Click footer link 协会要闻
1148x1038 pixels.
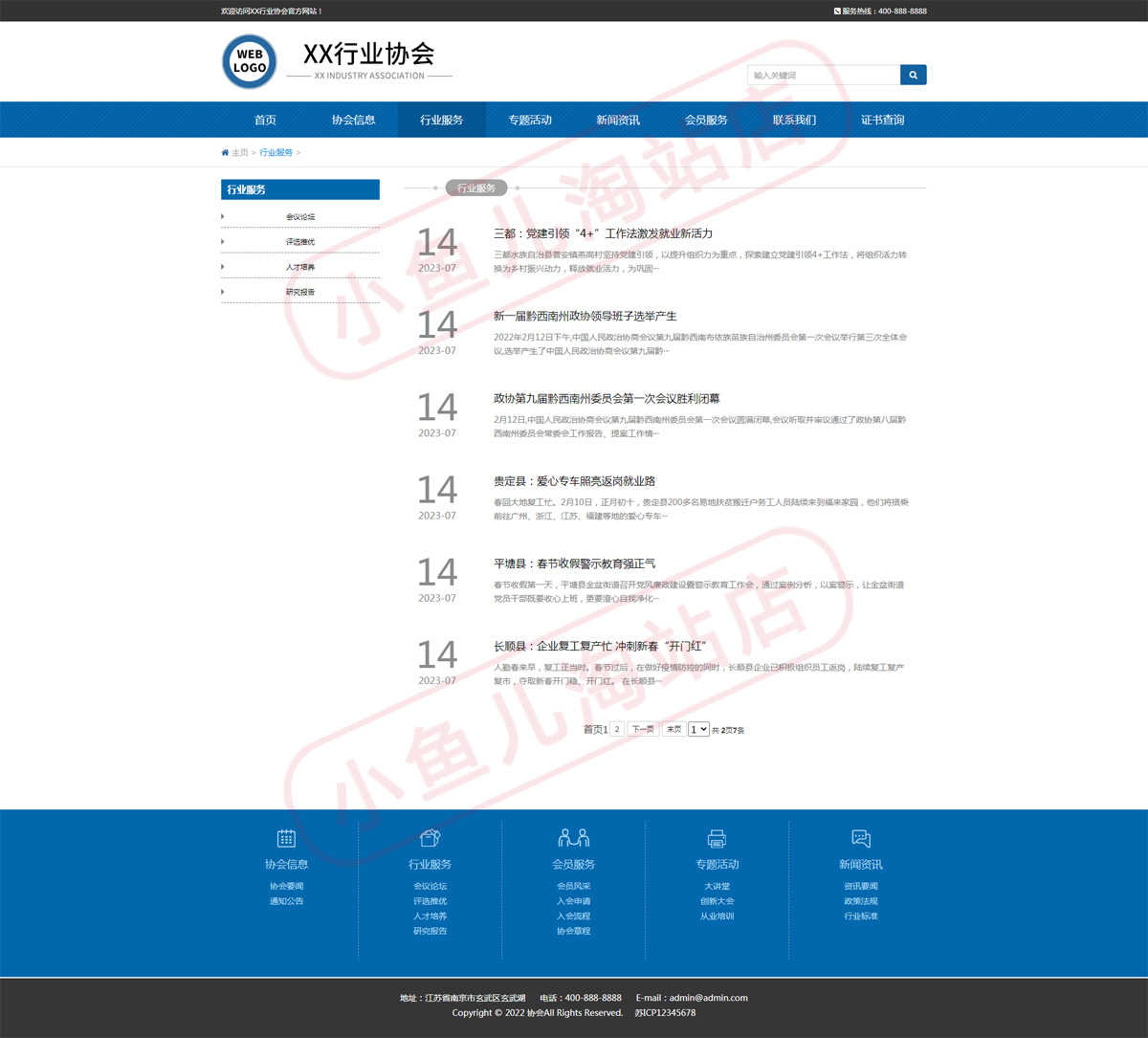pos(286,886)
